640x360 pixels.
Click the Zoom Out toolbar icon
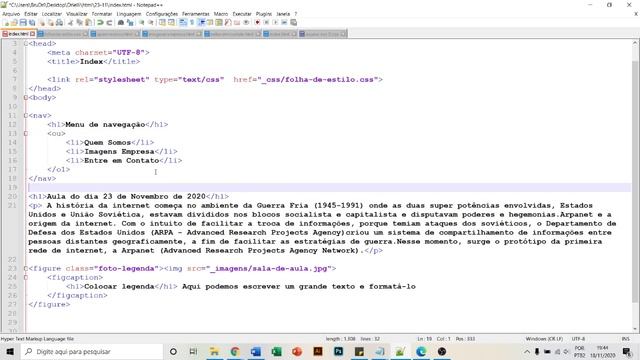pos(151,22)
